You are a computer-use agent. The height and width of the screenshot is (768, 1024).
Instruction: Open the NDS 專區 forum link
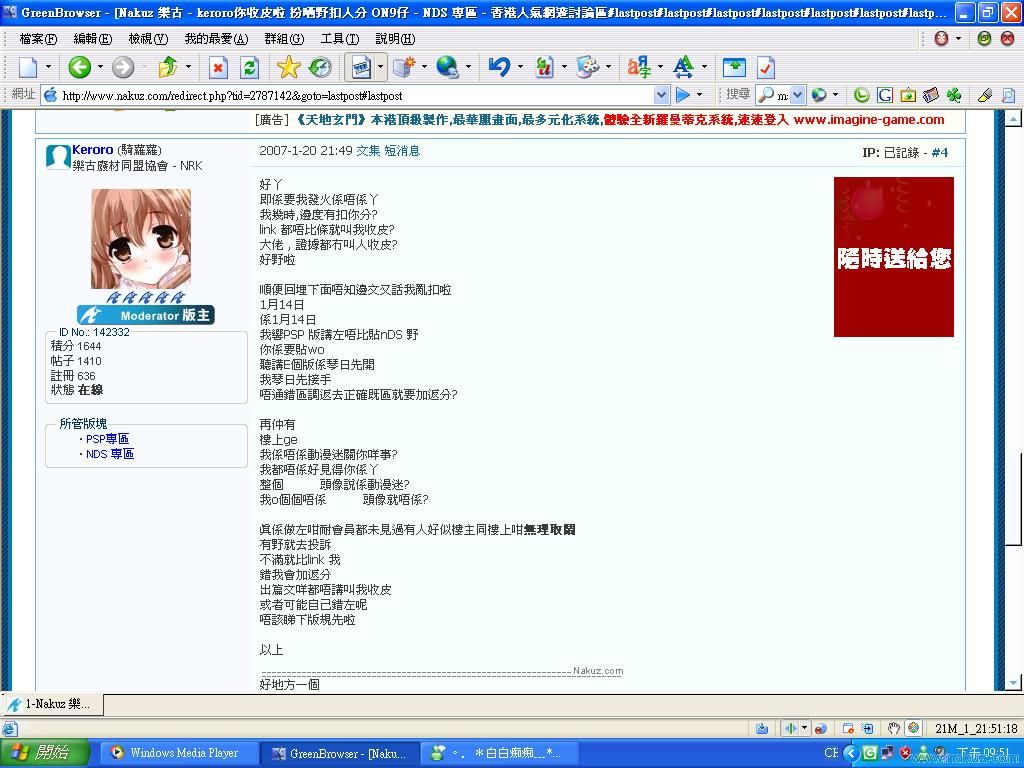coord(109,454)
